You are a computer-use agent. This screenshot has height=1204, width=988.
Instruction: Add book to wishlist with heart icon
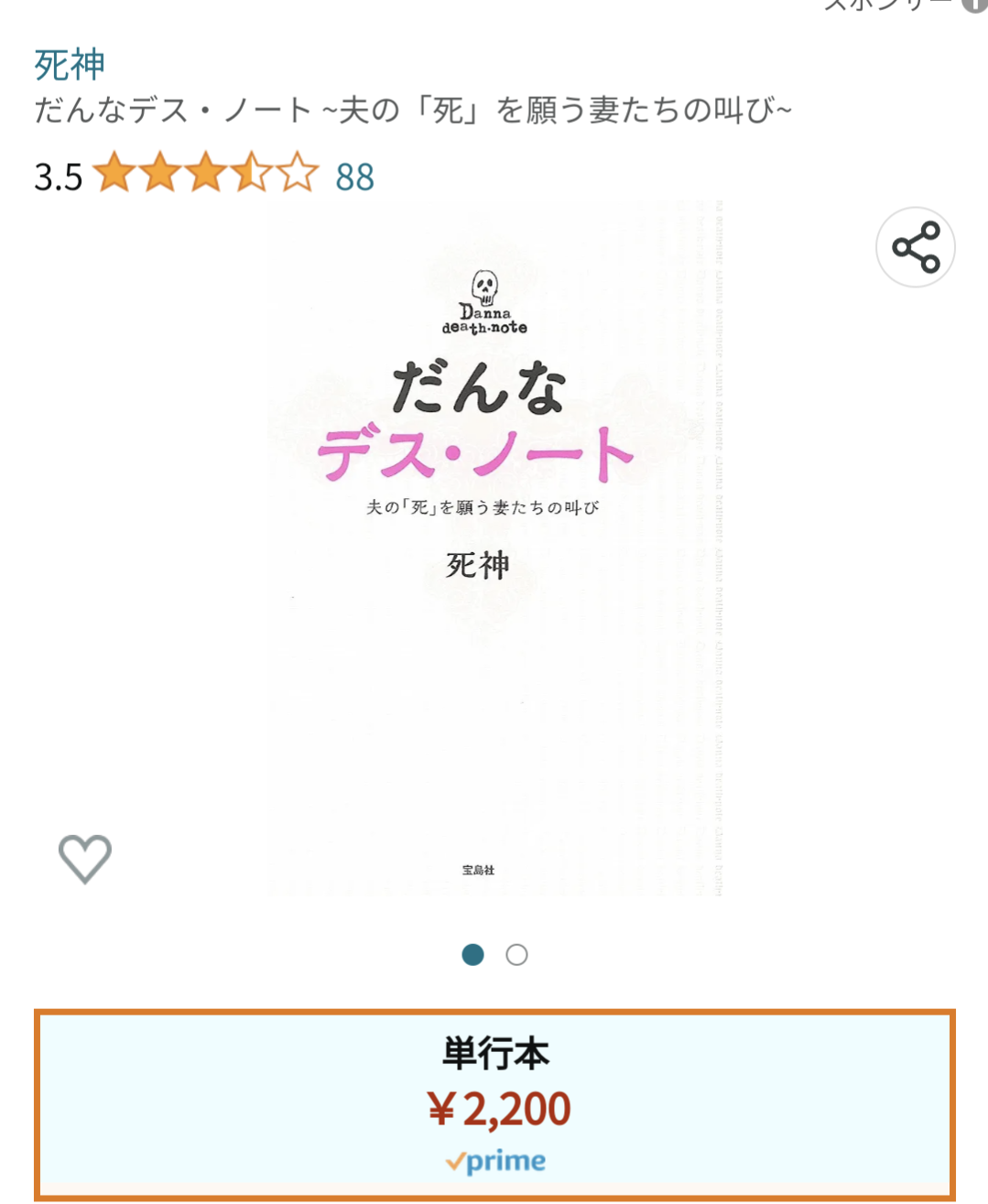(85, 859)
